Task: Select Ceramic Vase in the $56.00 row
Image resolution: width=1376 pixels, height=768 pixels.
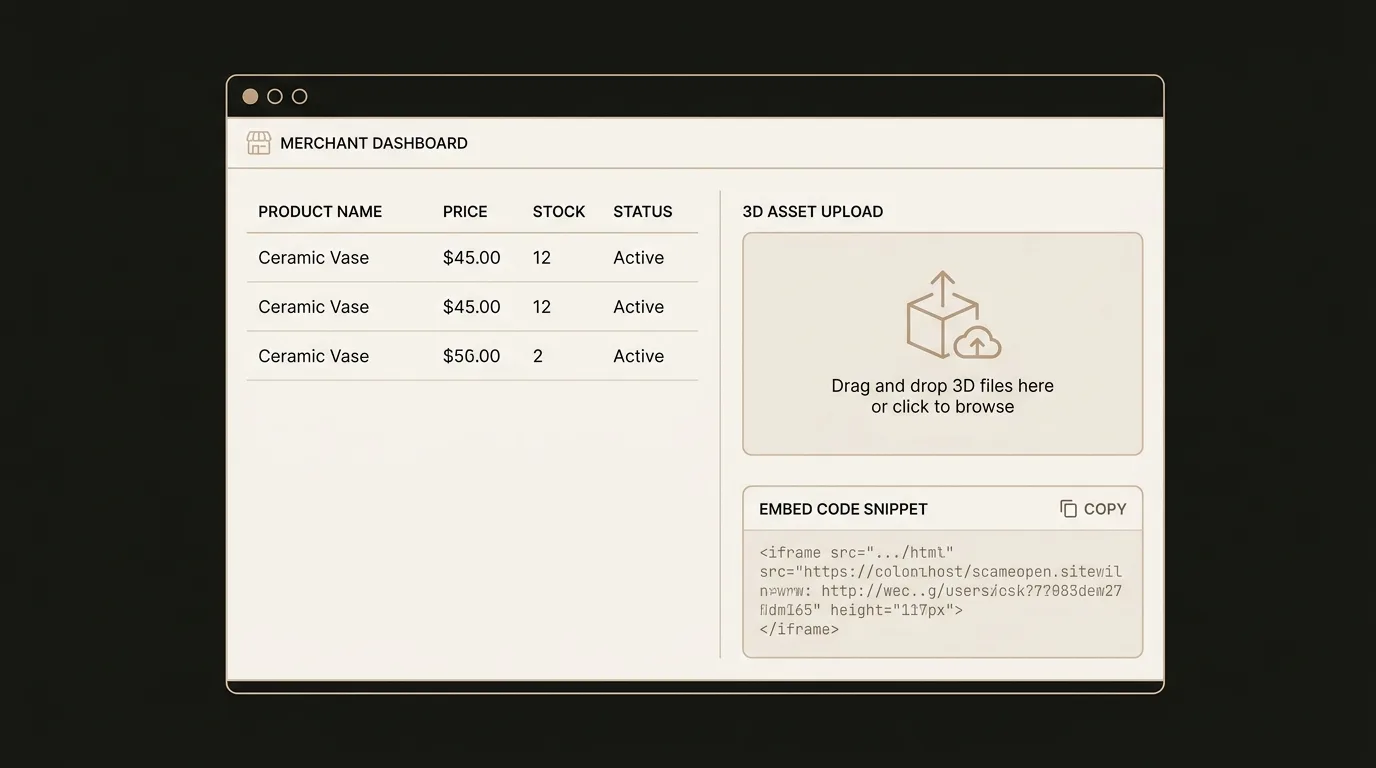Action: point(314,356)
